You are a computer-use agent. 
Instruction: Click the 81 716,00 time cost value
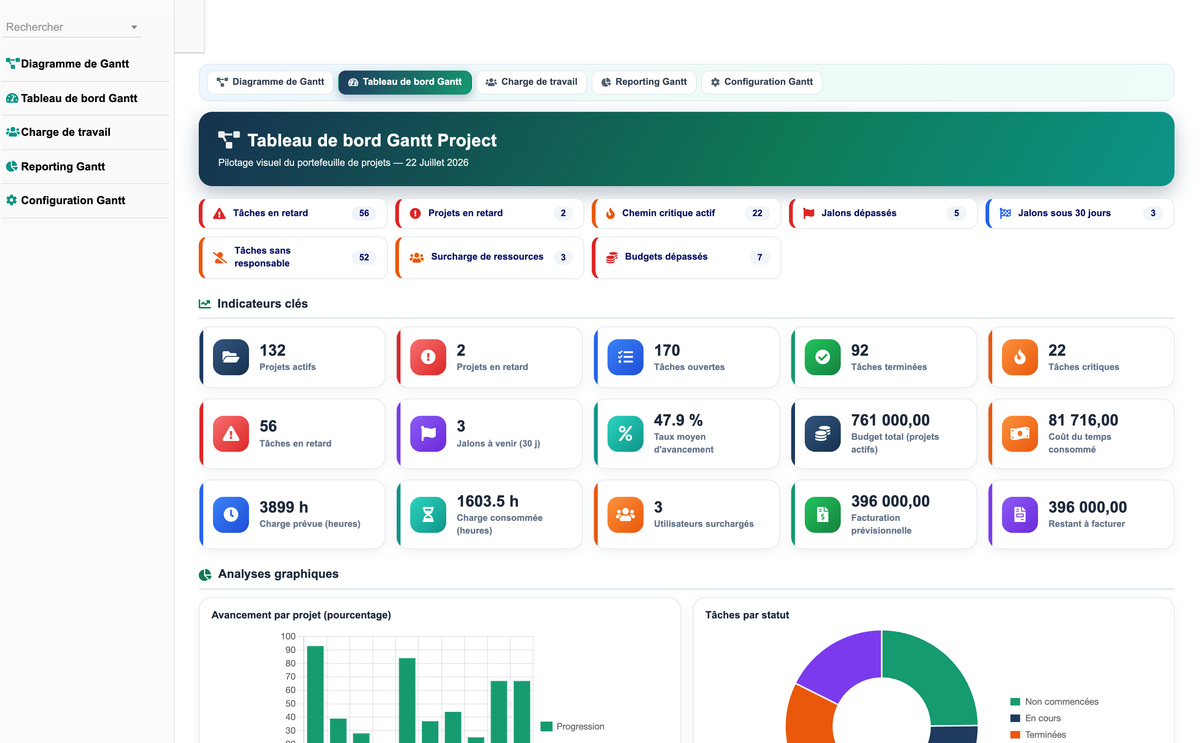(1083, 420)
